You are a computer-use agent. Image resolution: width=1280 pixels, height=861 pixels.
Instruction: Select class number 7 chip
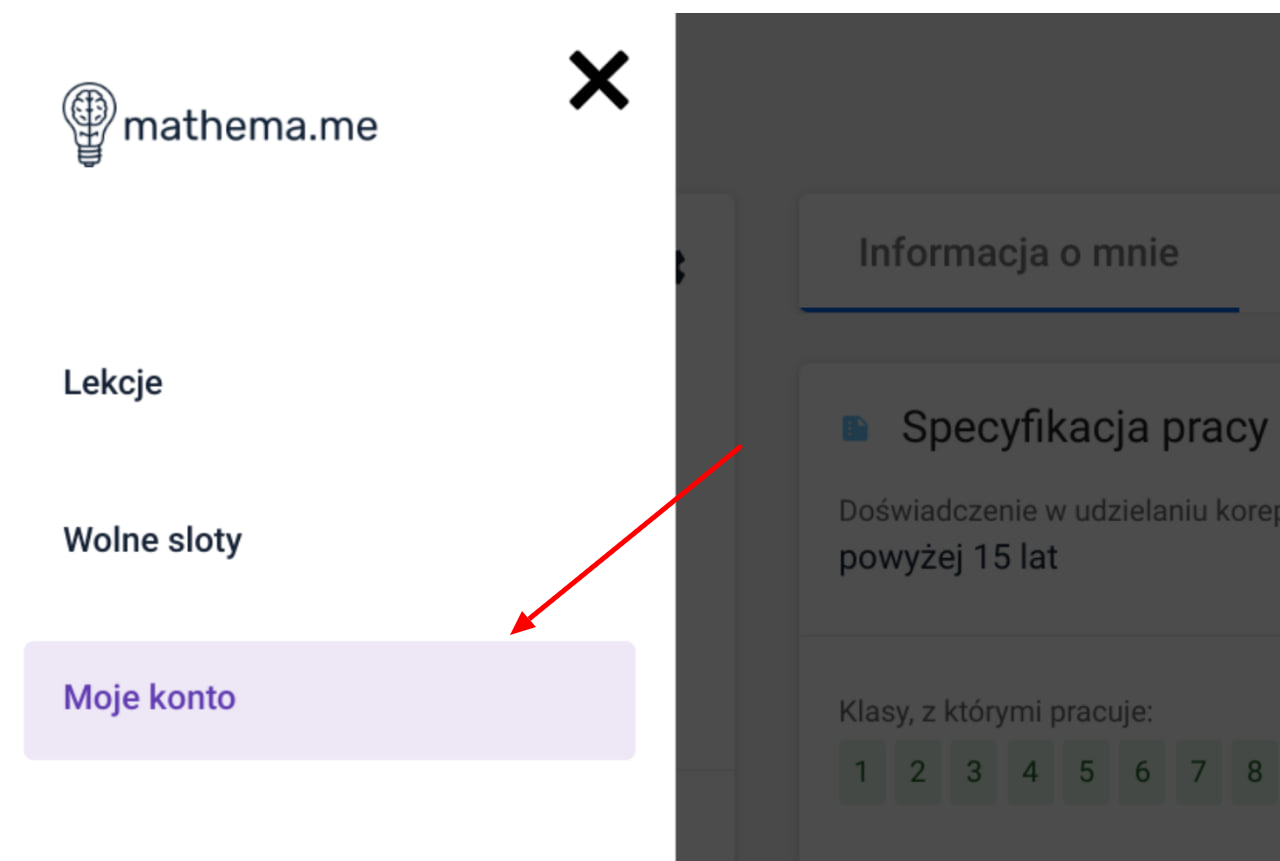click(1198, 772)
